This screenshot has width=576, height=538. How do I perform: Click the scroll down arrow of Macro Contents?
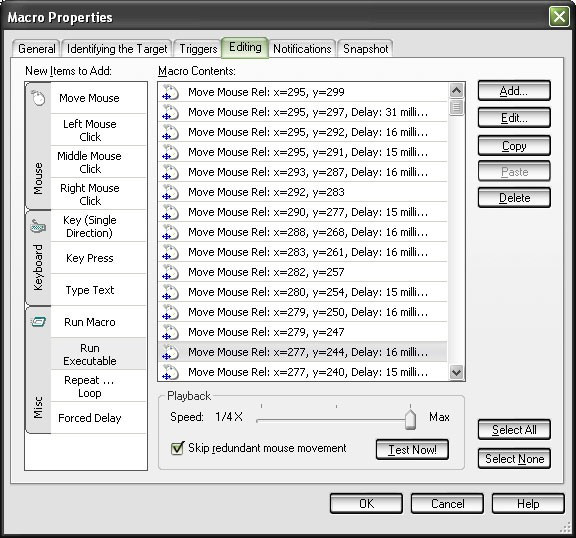click(x=456, y=372)
